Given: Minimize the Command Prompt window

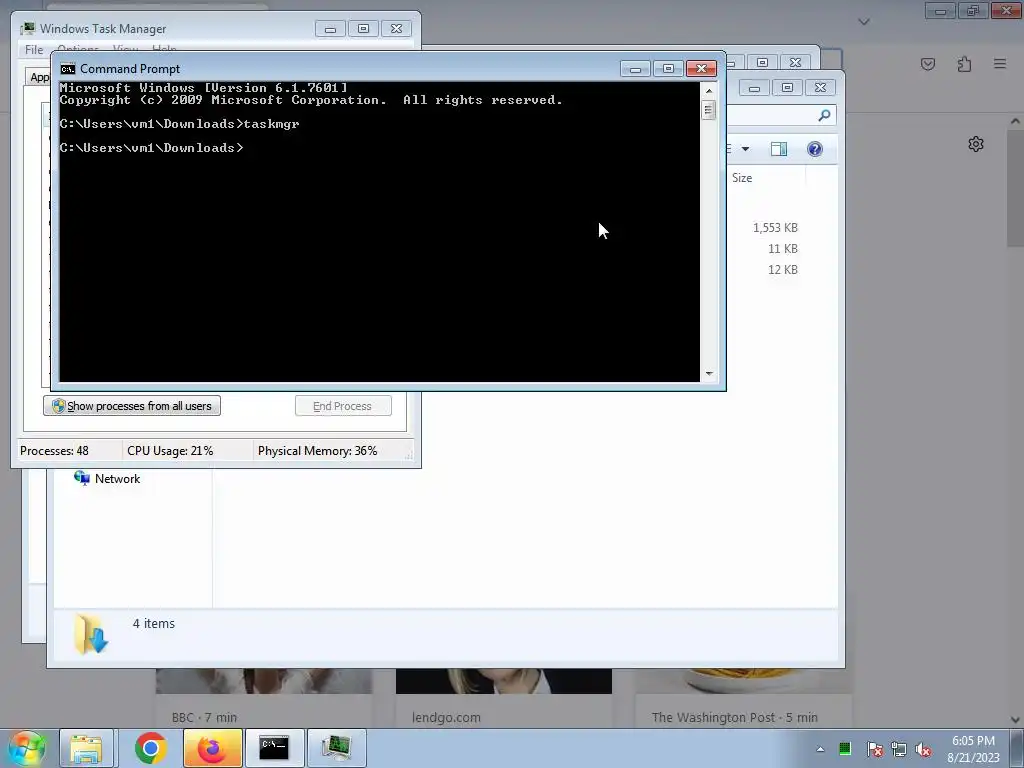Looking at the screenshot, I should tap(635, 69).
